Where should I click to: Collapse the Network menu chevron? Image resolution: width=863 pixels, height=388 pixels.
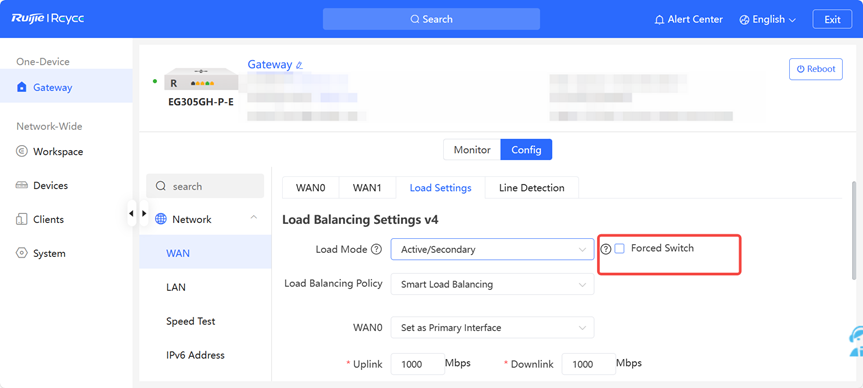tap(254, 217)
